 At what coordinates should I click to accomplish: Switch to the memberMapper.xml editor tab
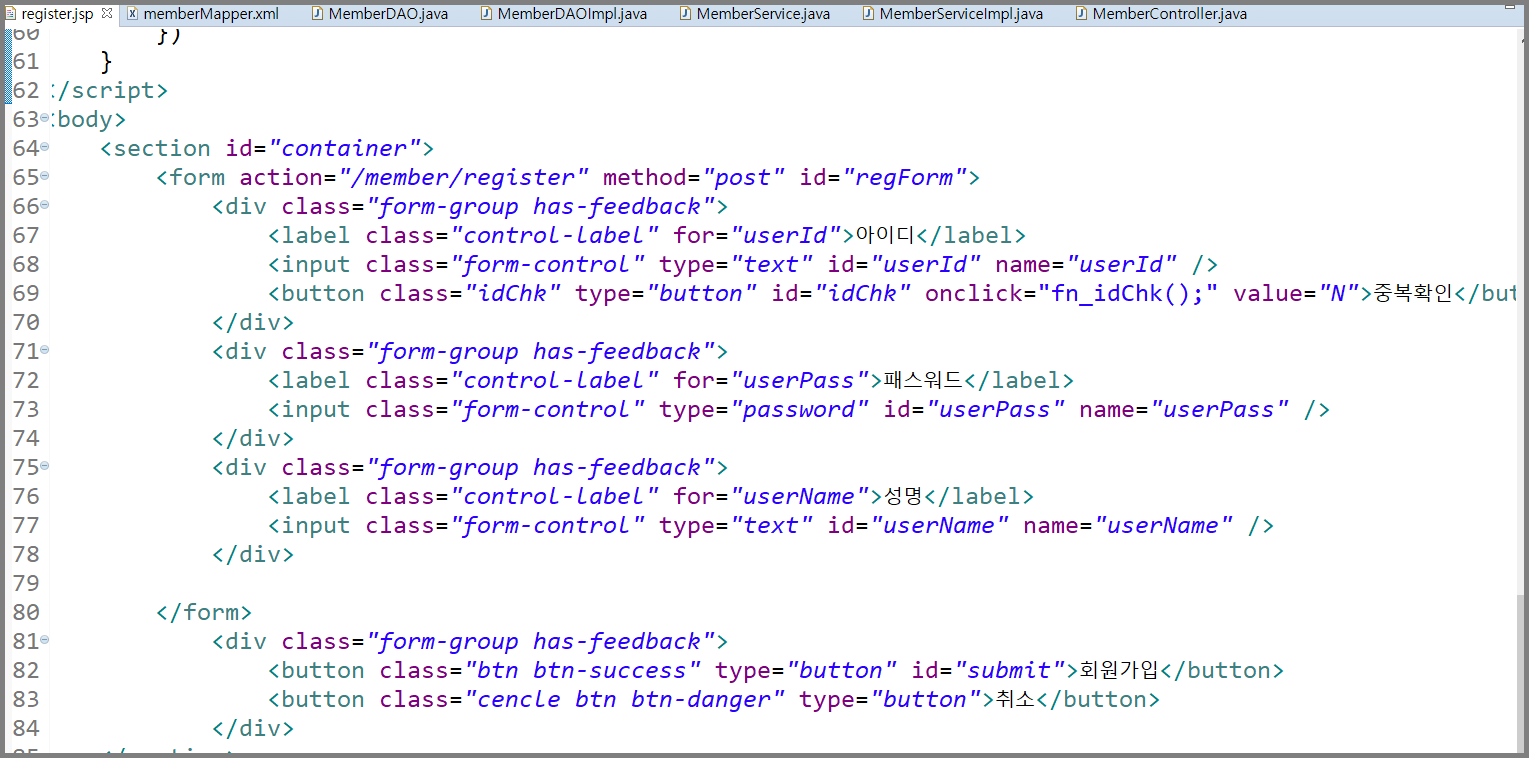point(202,14)
